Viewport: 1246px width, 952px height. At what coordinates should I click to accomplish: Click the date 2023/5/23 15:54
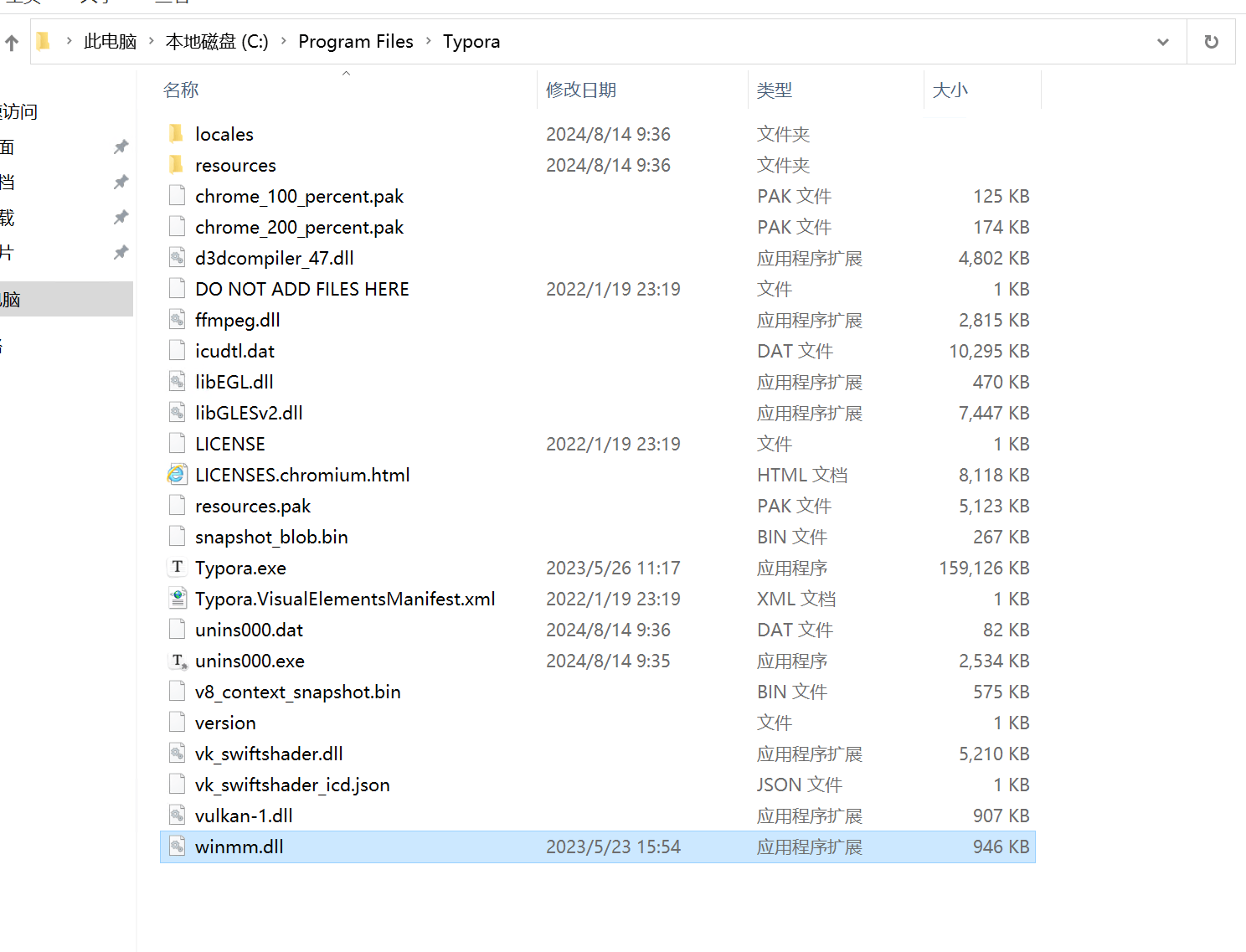pos(613,847)
